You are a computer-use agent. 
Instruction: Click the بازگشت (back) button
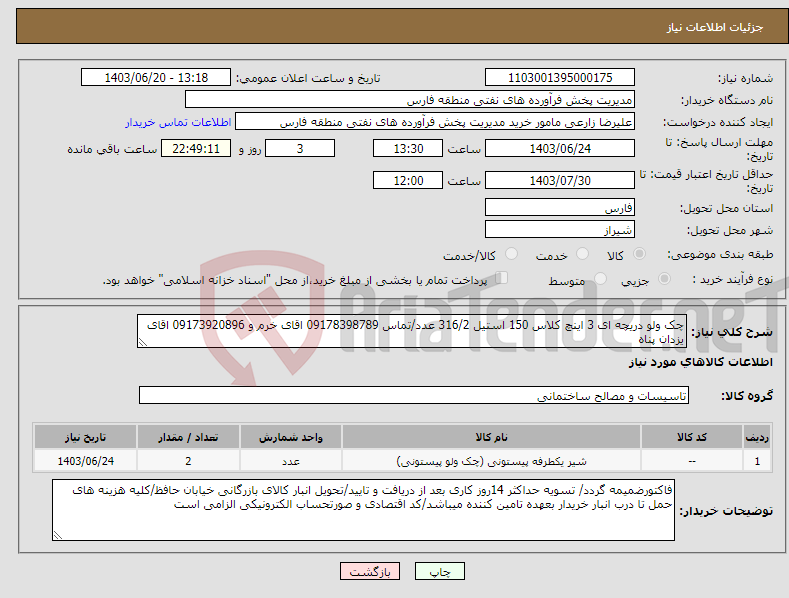tap(370, 571)
